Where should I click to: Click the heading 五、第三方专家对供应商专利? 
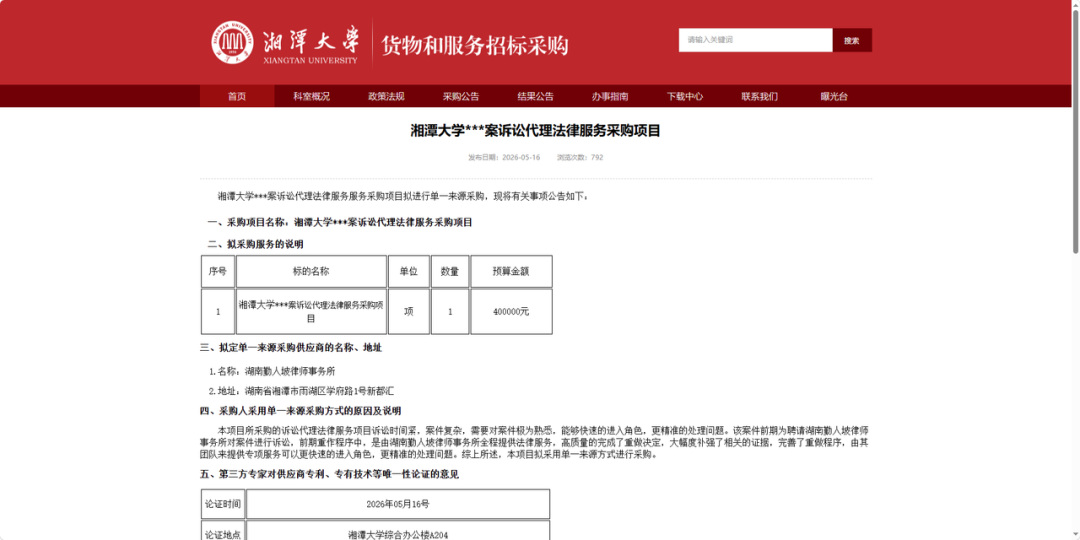(329, 475)
